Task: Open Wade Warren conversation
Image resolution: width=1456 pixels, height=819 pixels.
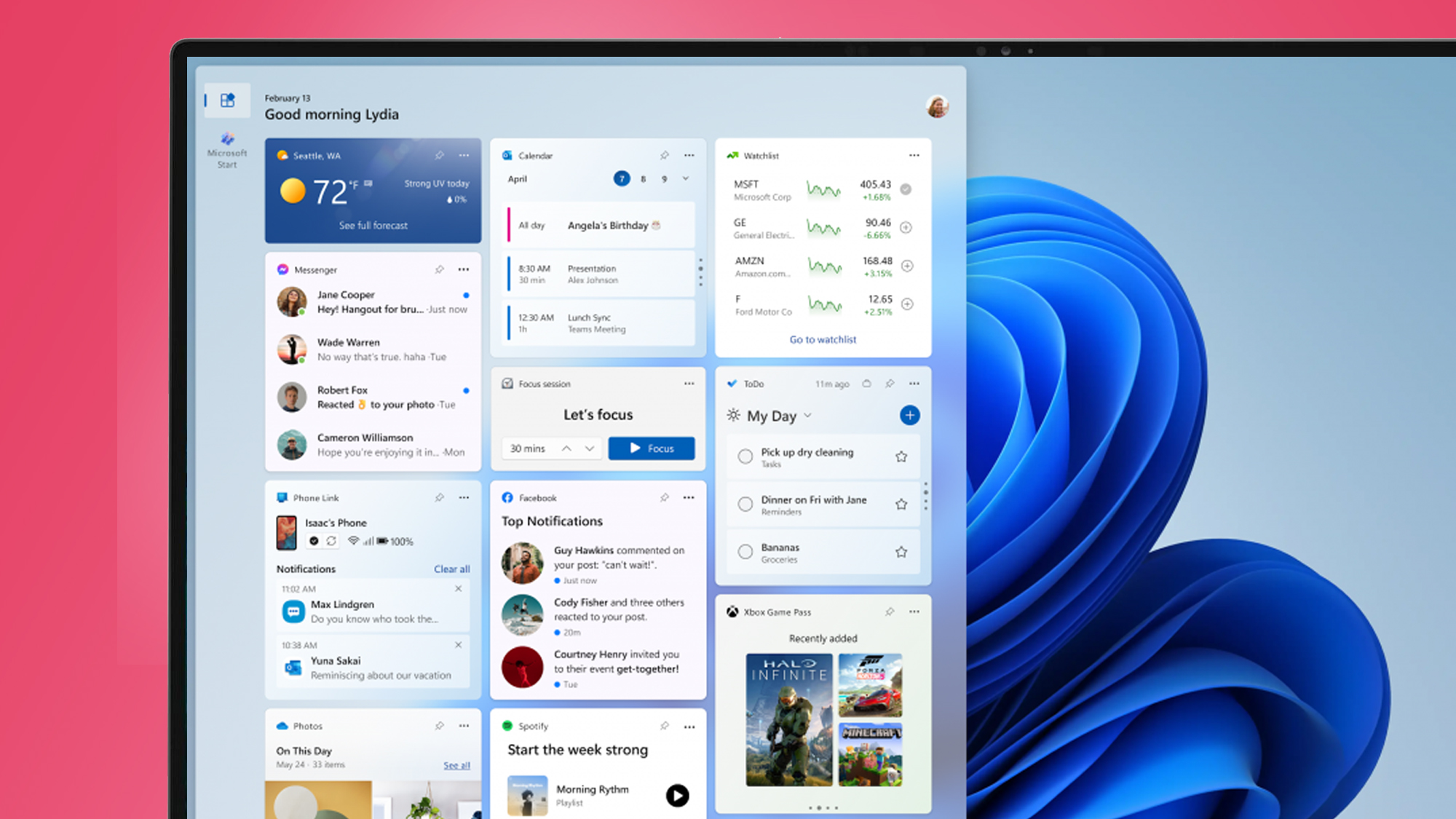Action: pos(373,349)
